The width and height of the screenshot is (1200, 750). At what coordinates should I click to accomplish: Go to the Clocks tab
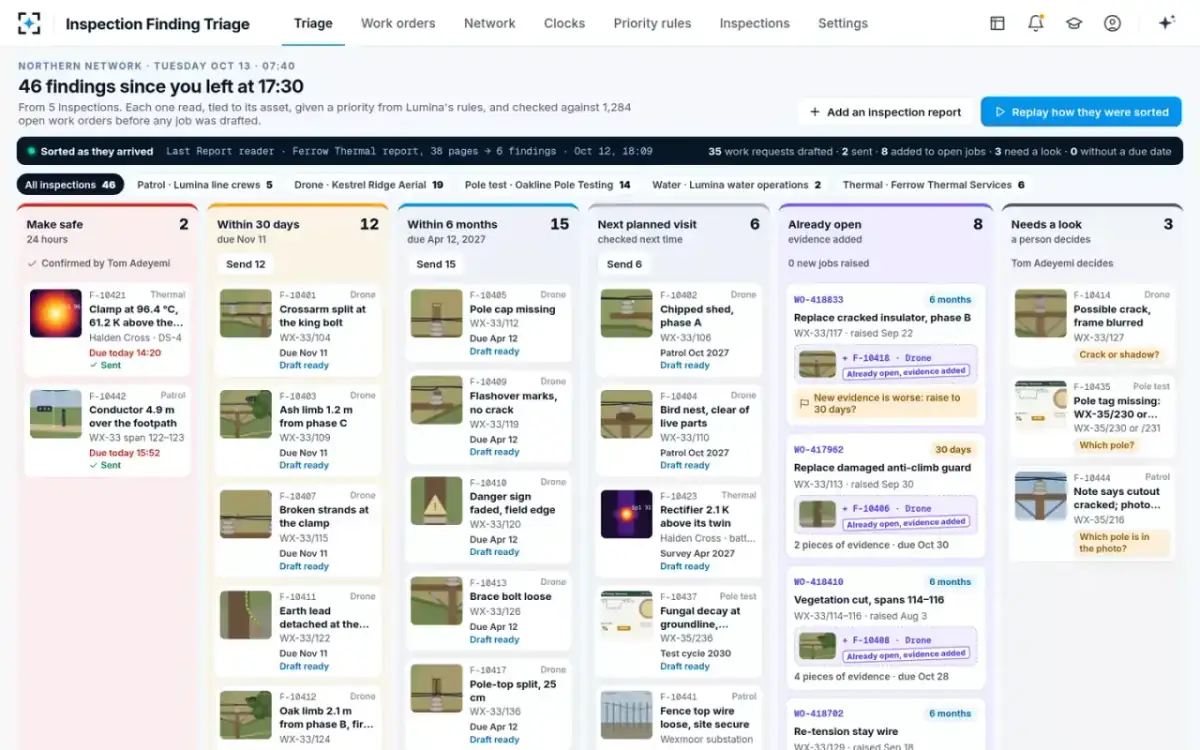(x=564, y=23)
